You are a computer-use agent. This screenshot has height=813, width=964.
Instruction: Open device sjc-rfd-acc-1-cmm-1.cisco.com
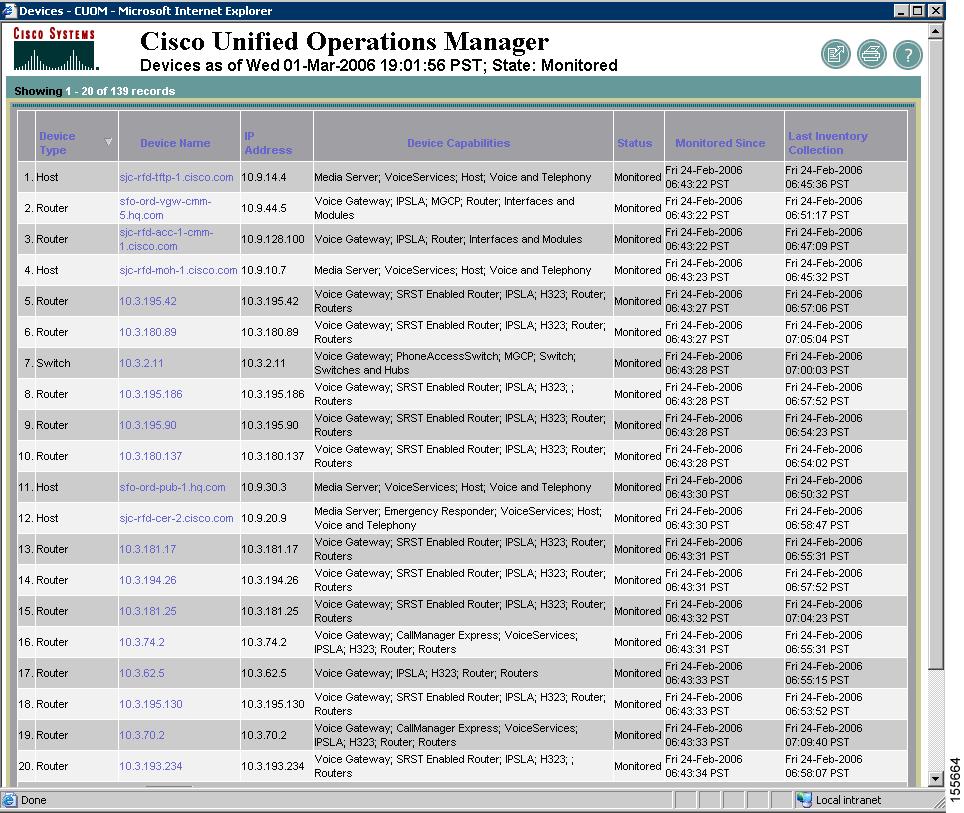pos(166,239)
